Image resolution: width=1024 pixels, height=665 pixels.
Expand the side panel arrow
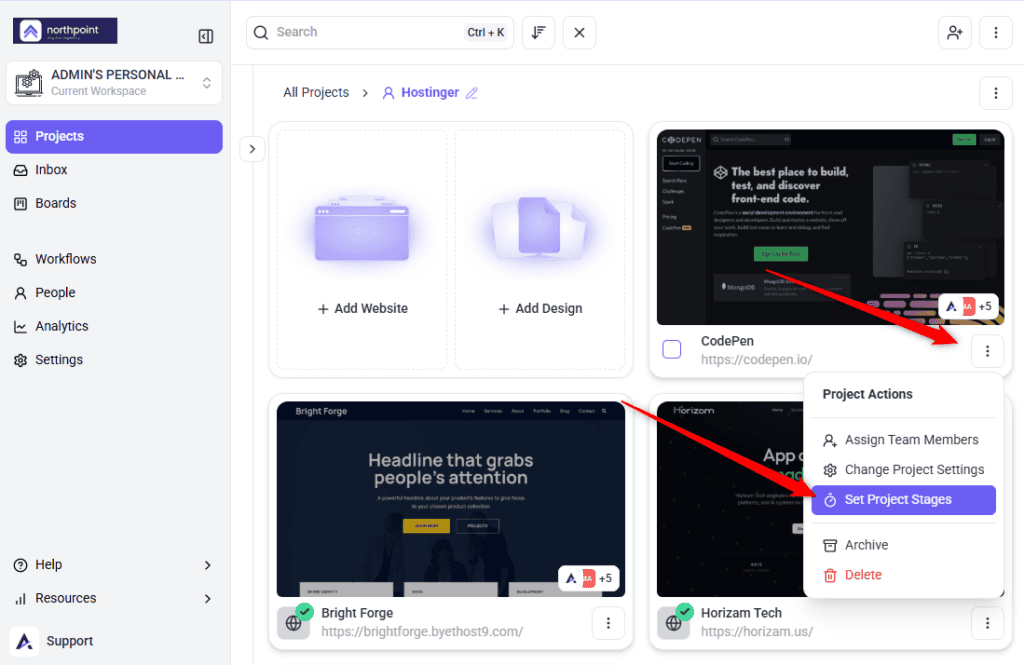252,149
